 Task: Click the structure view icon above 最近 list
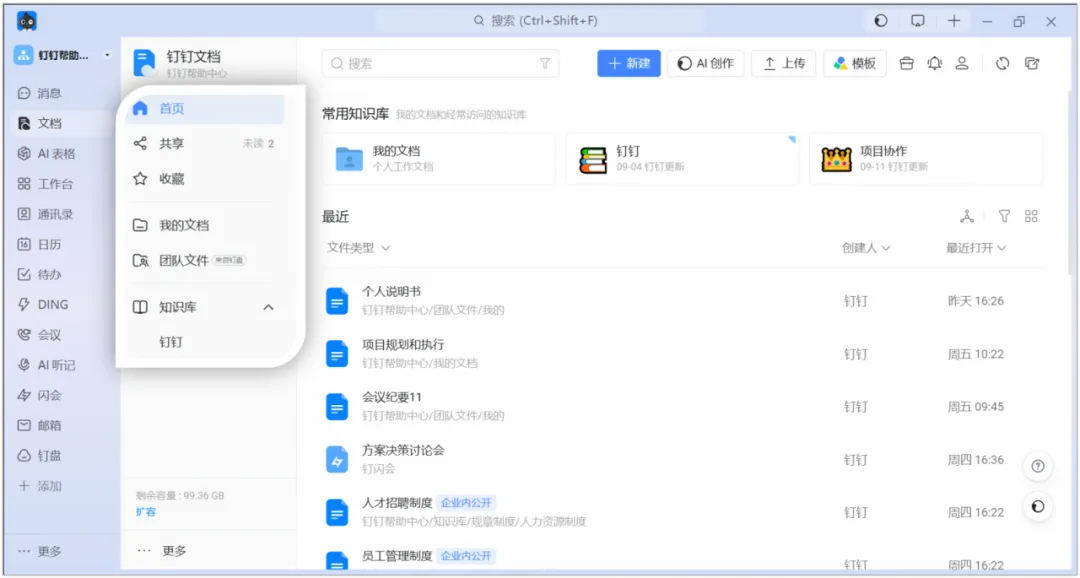click(967, 216)
